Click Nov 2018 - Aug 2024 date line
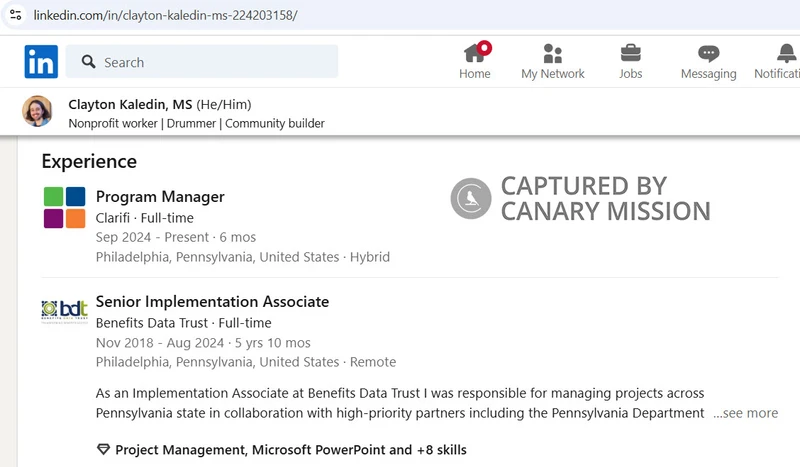 pyautogui.click(x=203, y=343)
